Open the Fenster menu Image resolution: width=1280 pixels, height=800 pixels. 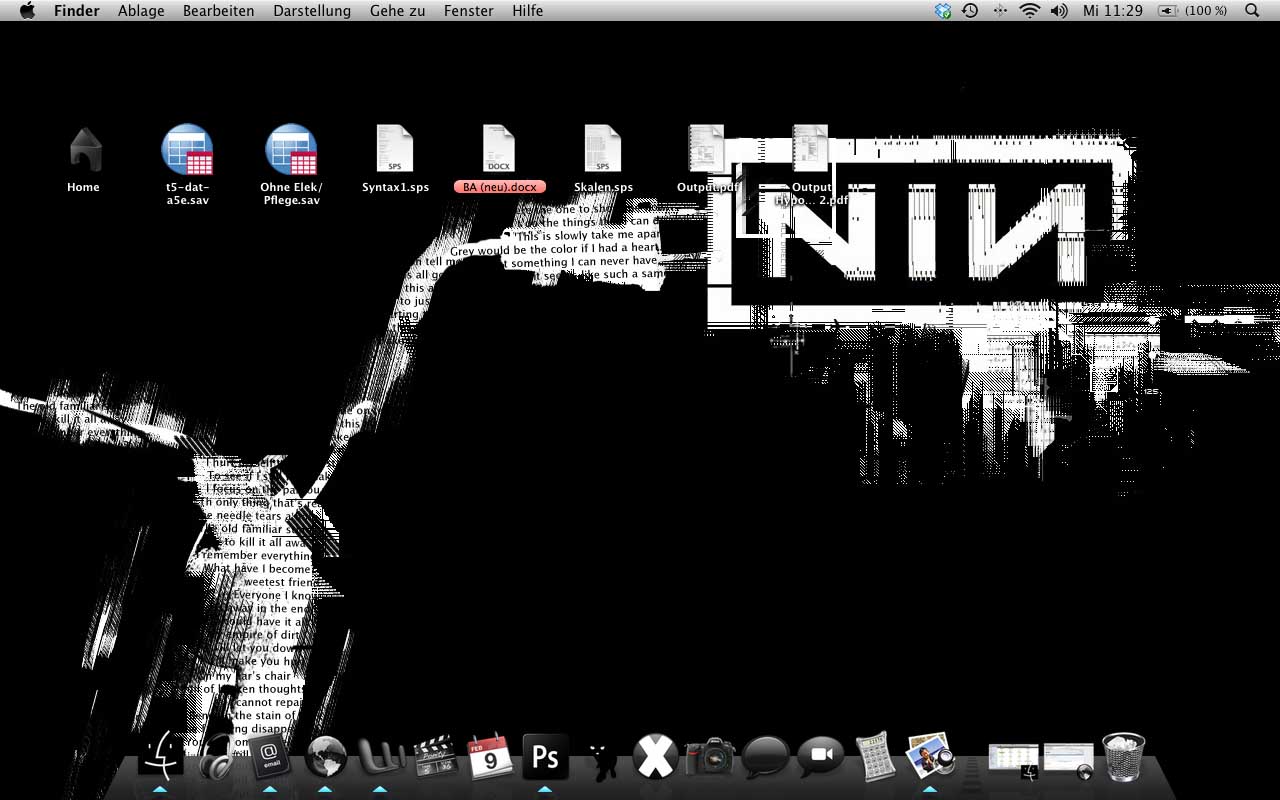click(469, 11)
